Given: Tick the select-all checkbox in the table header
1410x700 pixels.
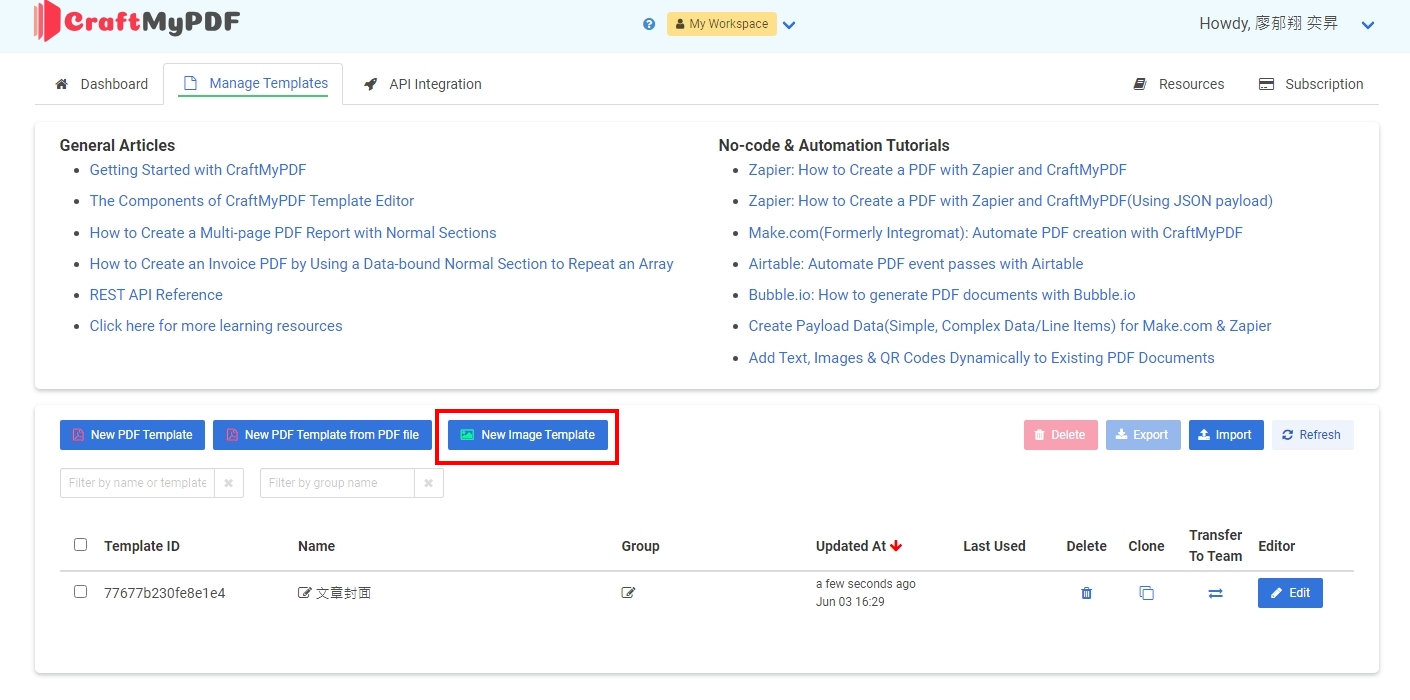Looking at the screenshot, I should coord(81,545).
